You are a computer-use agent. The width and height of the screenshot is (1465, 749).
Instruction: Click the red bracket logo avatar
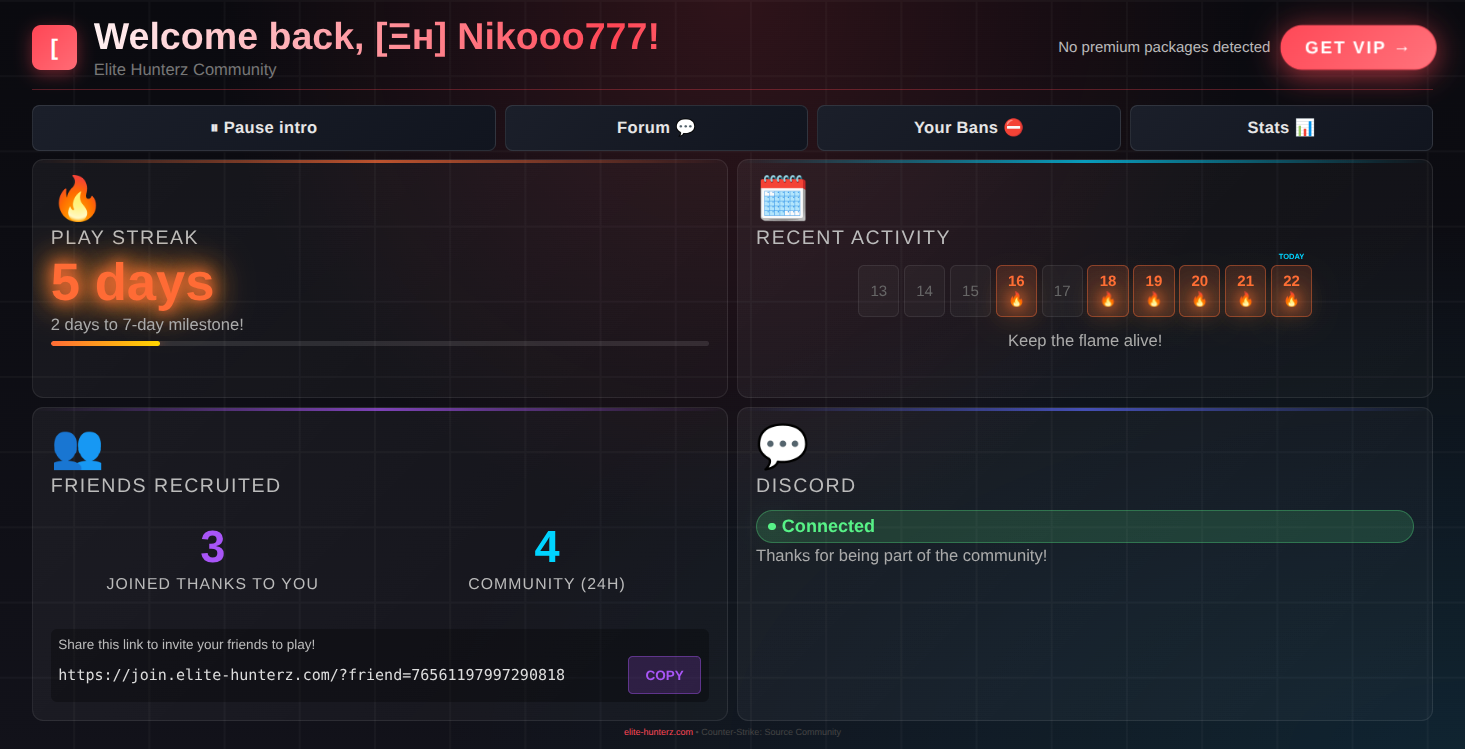coord(54,48)
